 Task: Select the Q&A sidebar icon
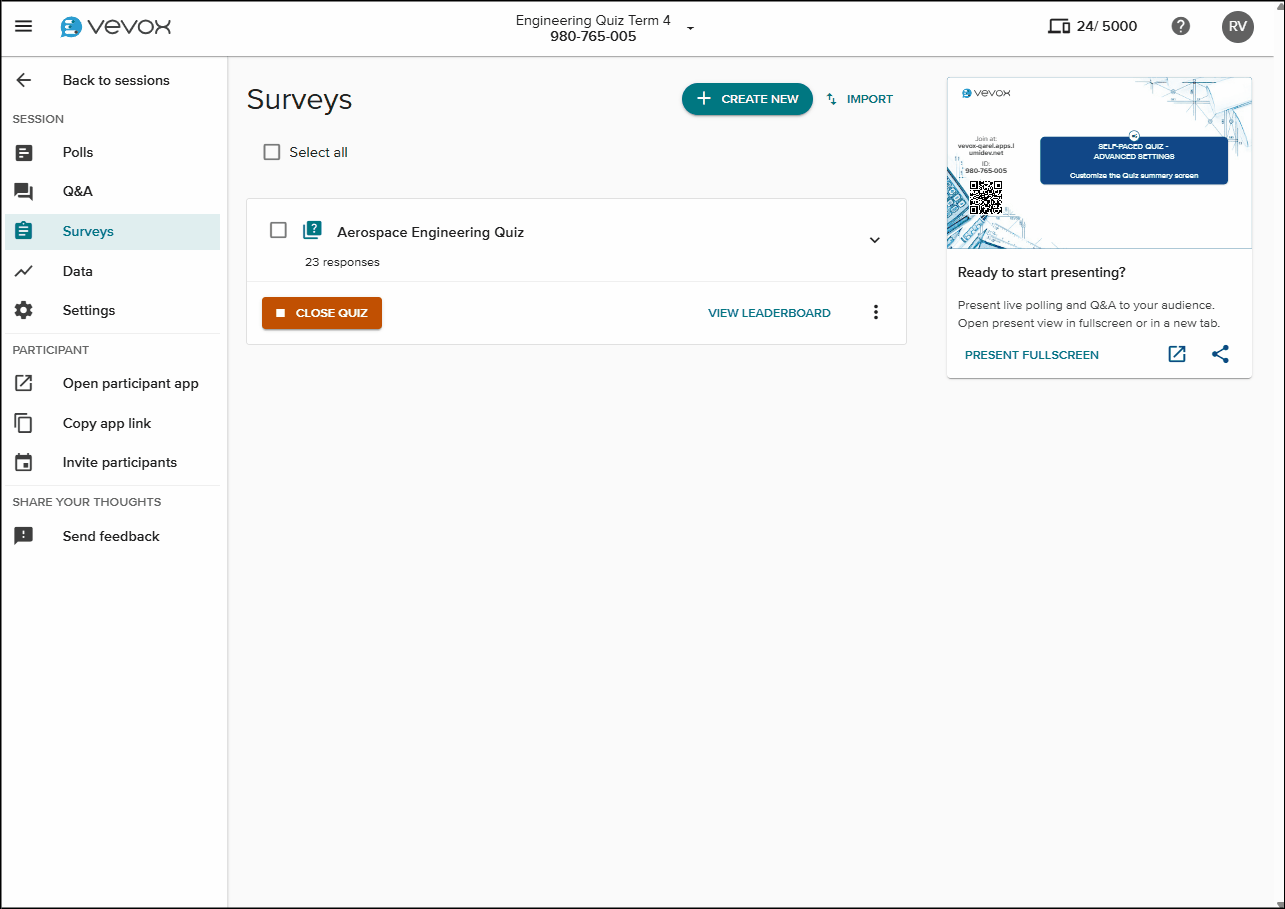pos(24,191)
